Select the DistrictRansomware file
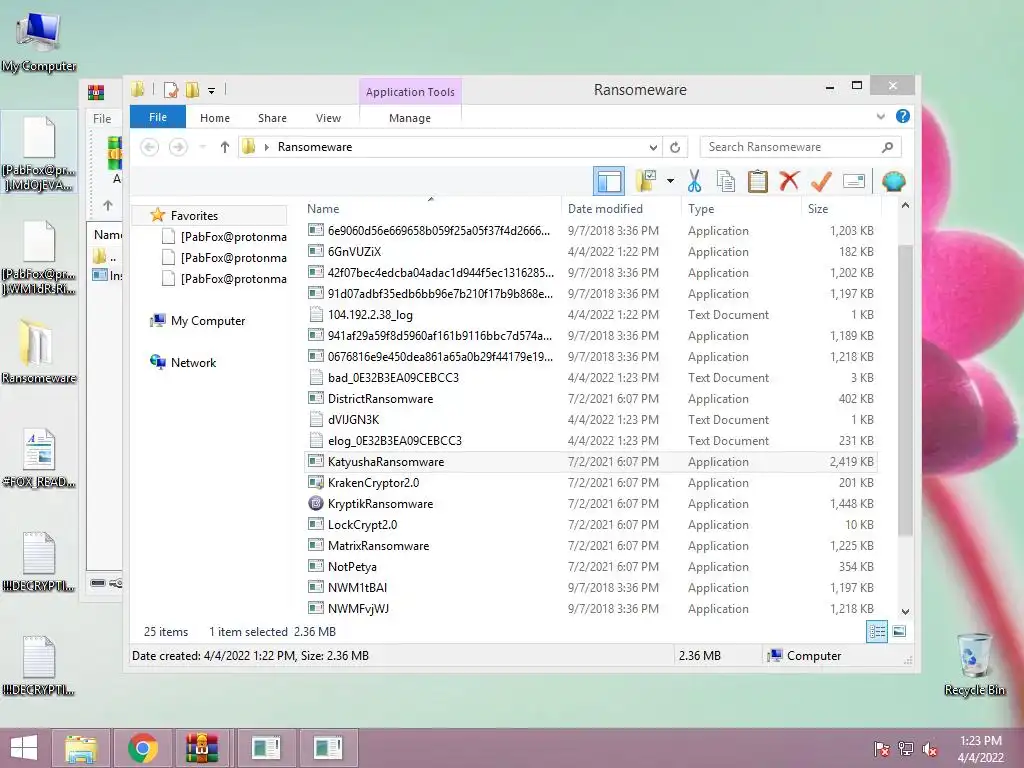Viewport: 1024px width, 768px height. 380,398
